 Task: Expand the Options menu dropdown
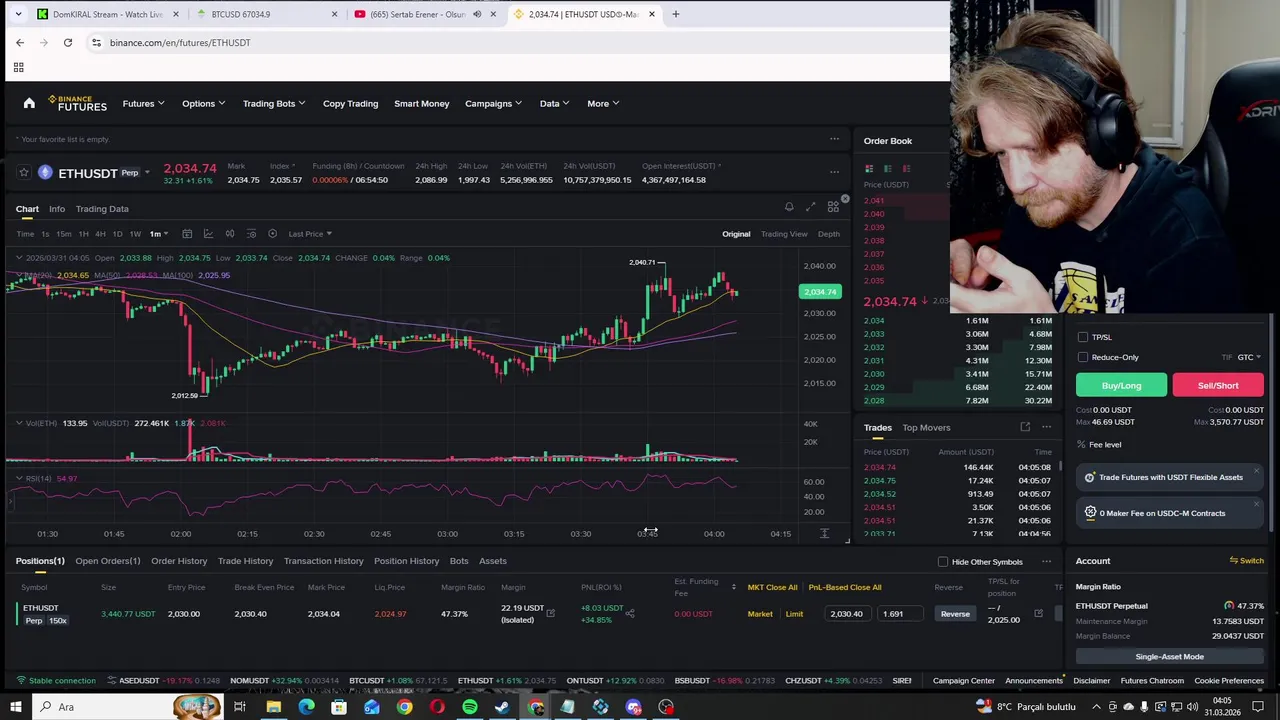coord(203,104)
